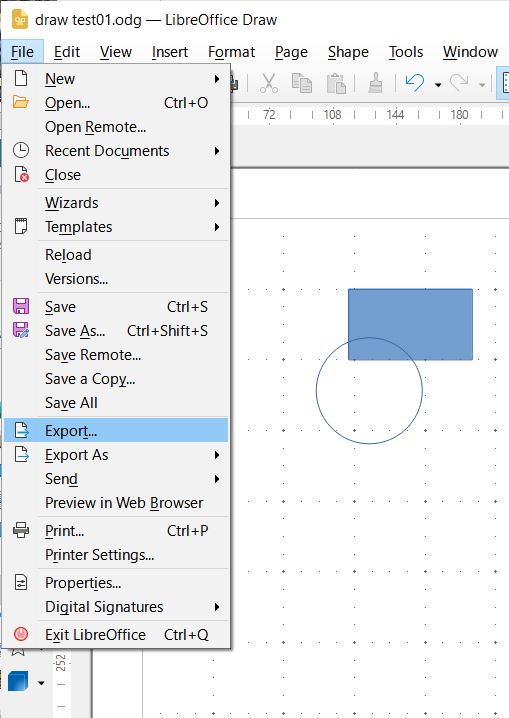Select the 3D cube shape tool
Screen dimensions: 509x718
pyautogui.click(x=18, y=681)
